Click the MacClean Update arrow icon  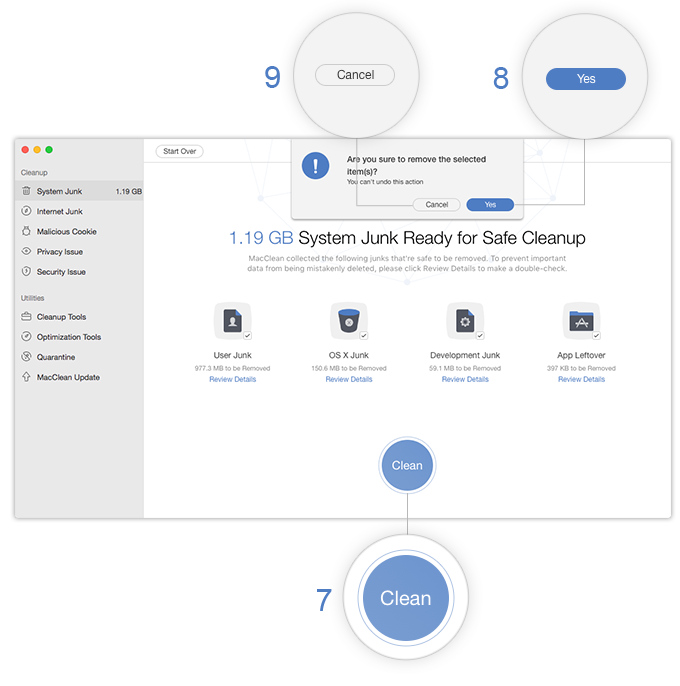[x=27, y=377]
